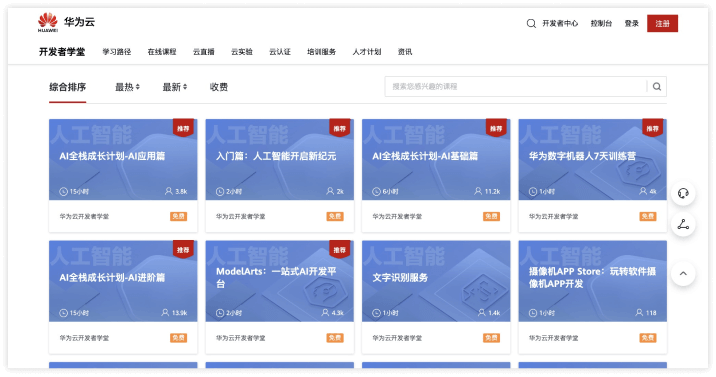
Task: Open the header search magnifier icon
Action: 531,23
